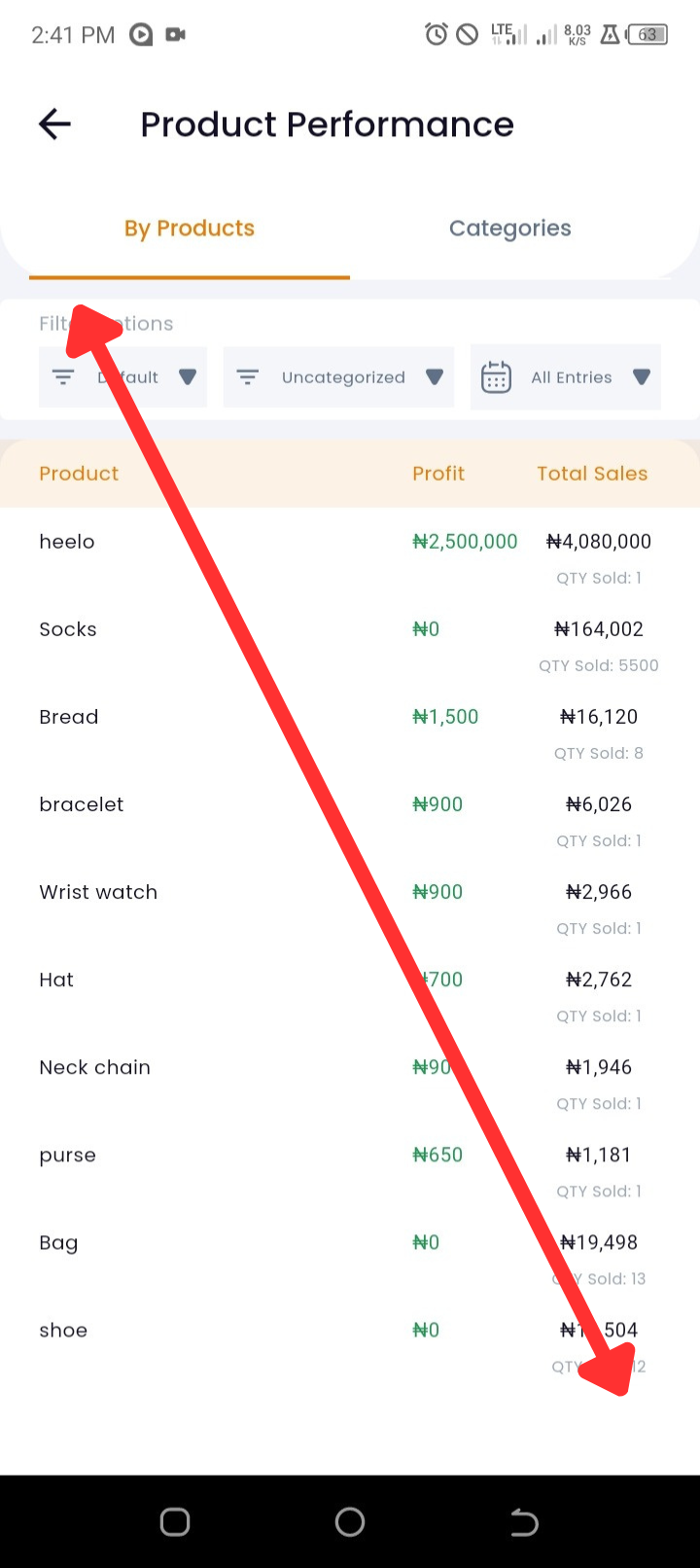The height and width of the screenshot is (1568, 700).
Task: Tap the Android back navigation icon
Action: tap(524, 1522)
